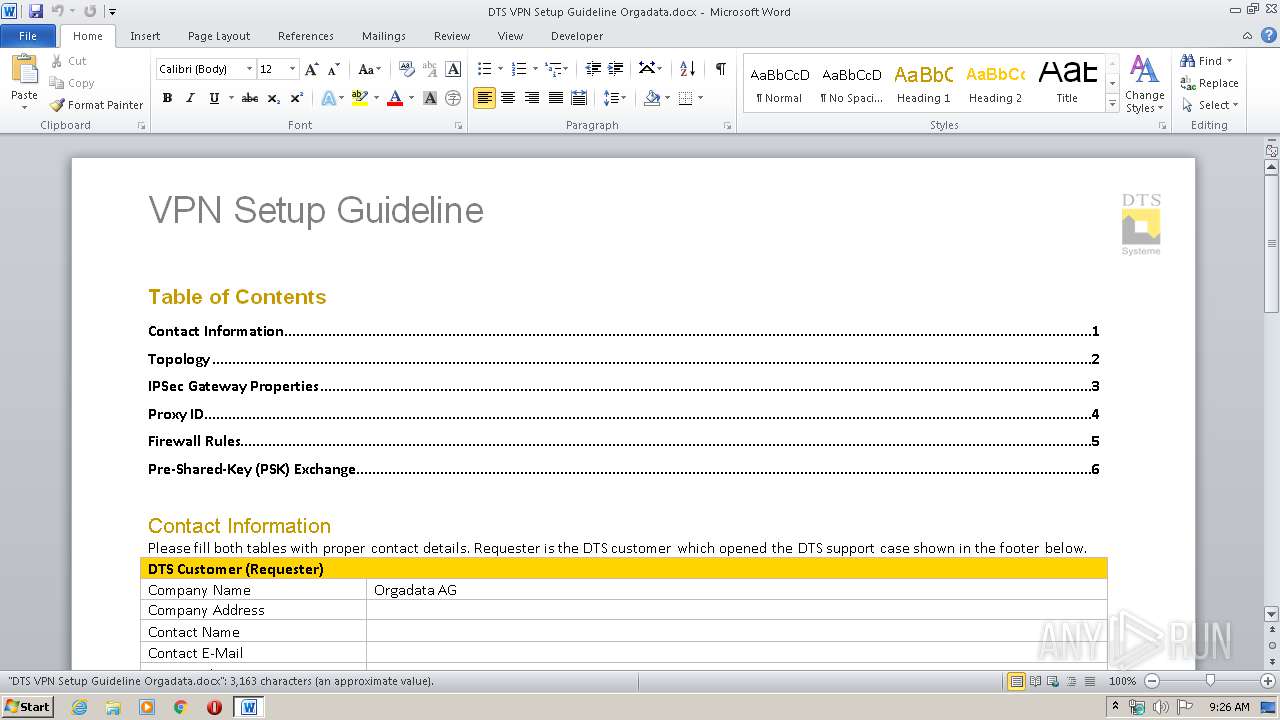Go to Topology in table of contents
Viewport: 1280px width, 720px height.
pos(624,359)
